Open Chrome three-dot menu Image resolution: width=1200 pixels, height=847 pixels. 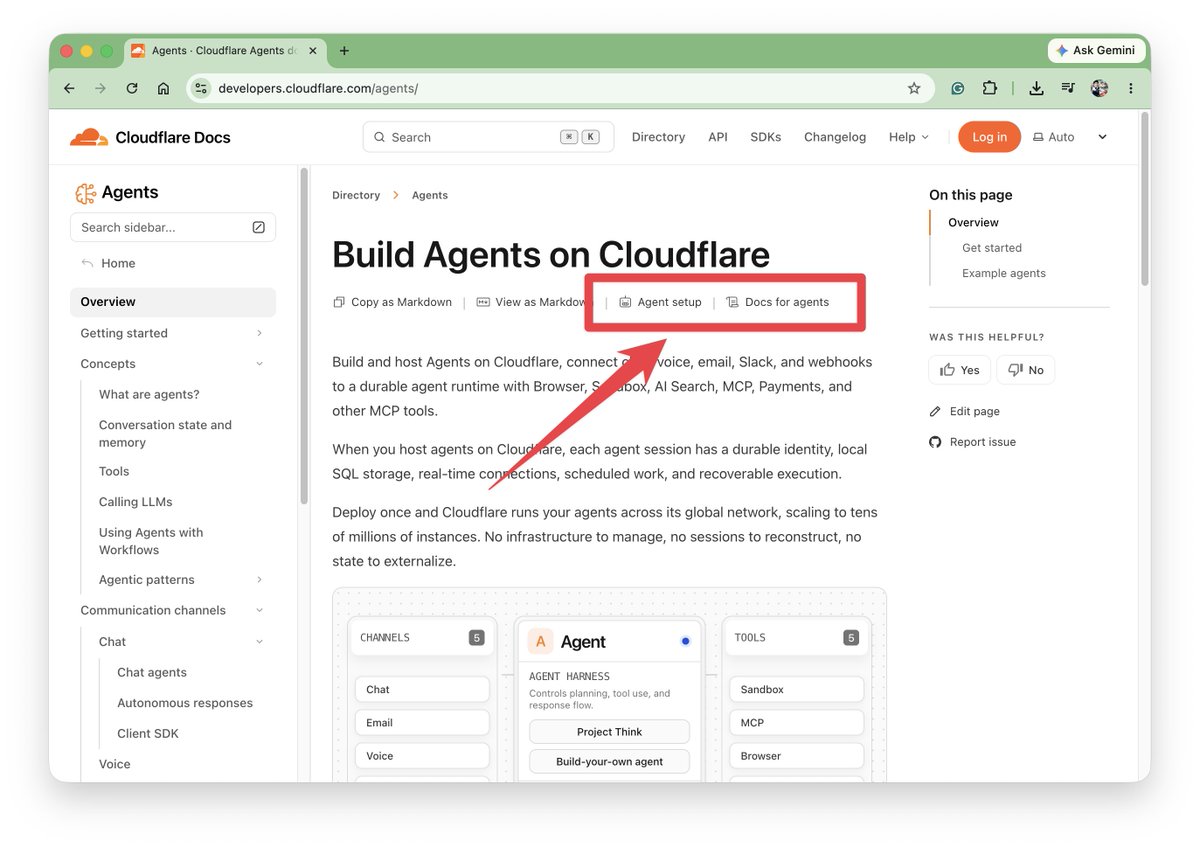tap(1131, 88)
